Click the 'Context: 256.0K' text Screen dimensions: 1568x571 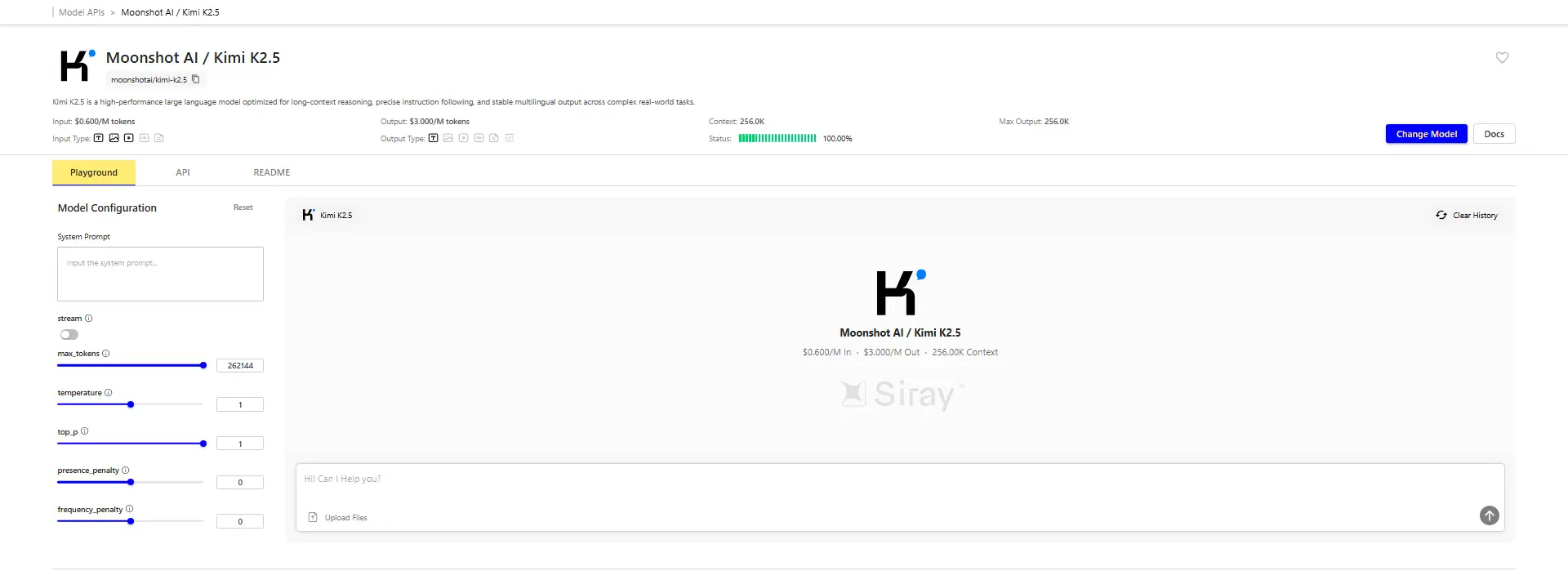[x=737, y=122]
